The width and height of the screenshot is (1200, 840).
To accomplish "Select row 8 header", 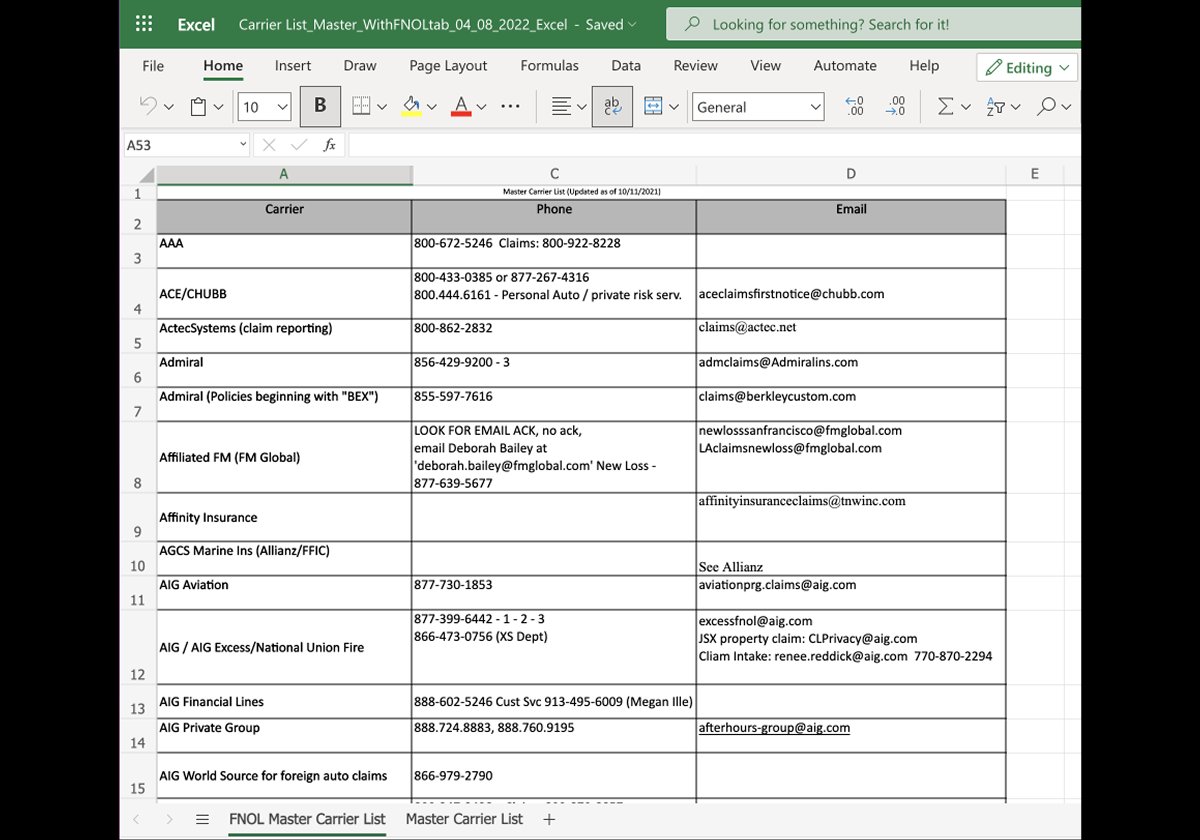I will [x=138, y=457].
